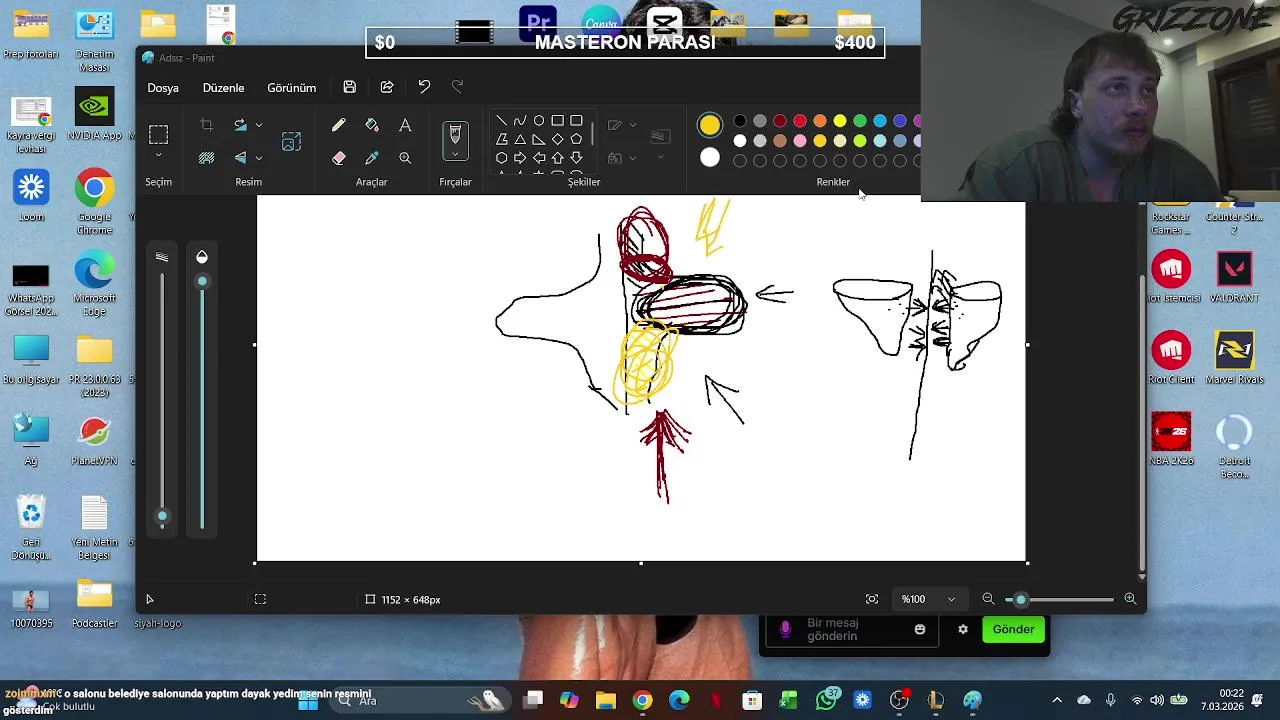Open the Düzenle menu

pyautogui.click(x=223, y=88)
